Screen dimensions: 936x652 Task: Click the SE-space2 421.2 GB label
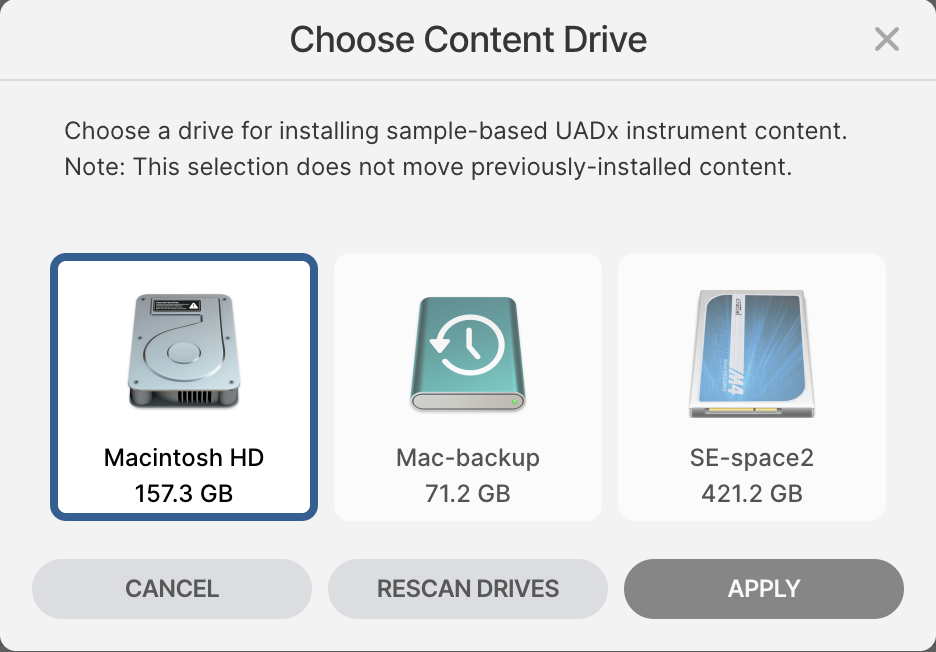click(x=751, y=476)
